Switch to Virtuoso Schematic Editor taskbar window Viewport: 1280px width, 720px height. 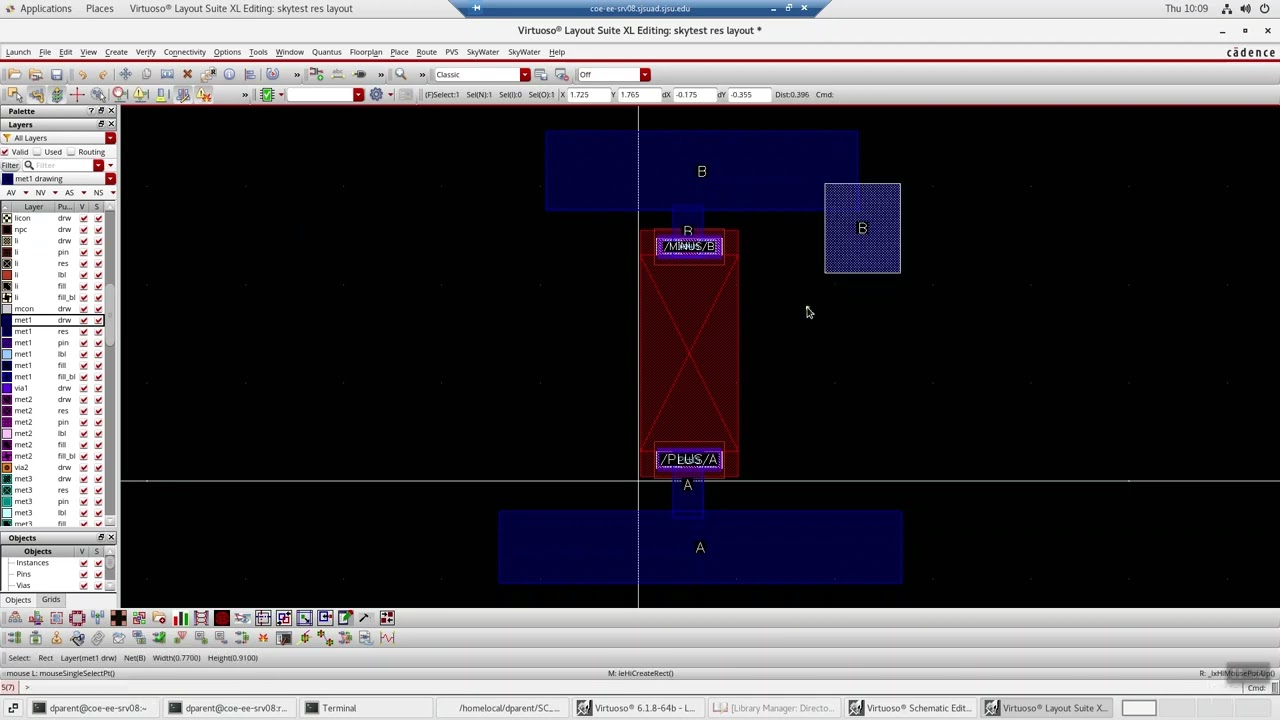click(x=910, y=708)
